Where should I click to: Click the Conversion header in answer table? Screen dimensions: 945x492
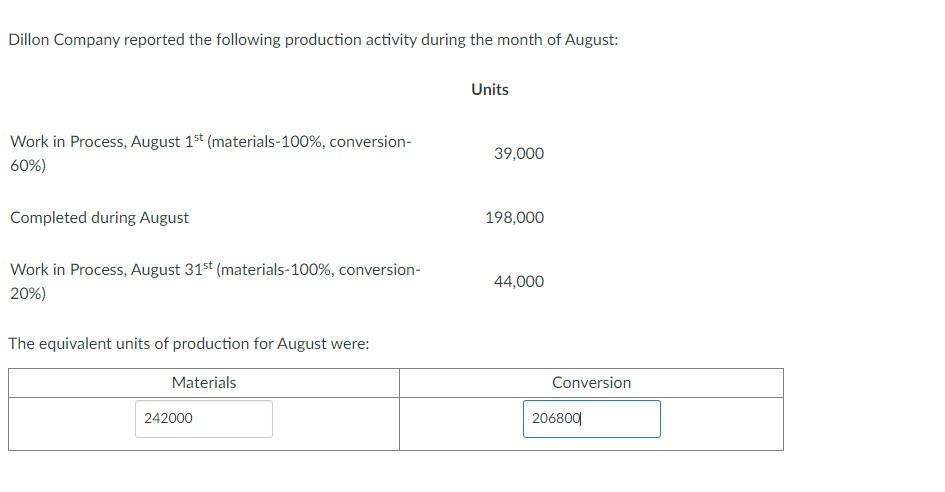[x=591, y=383]
